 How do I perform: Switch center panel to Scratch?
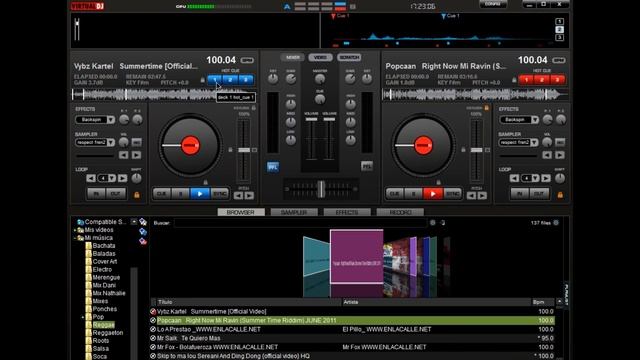tap(349, 58)
